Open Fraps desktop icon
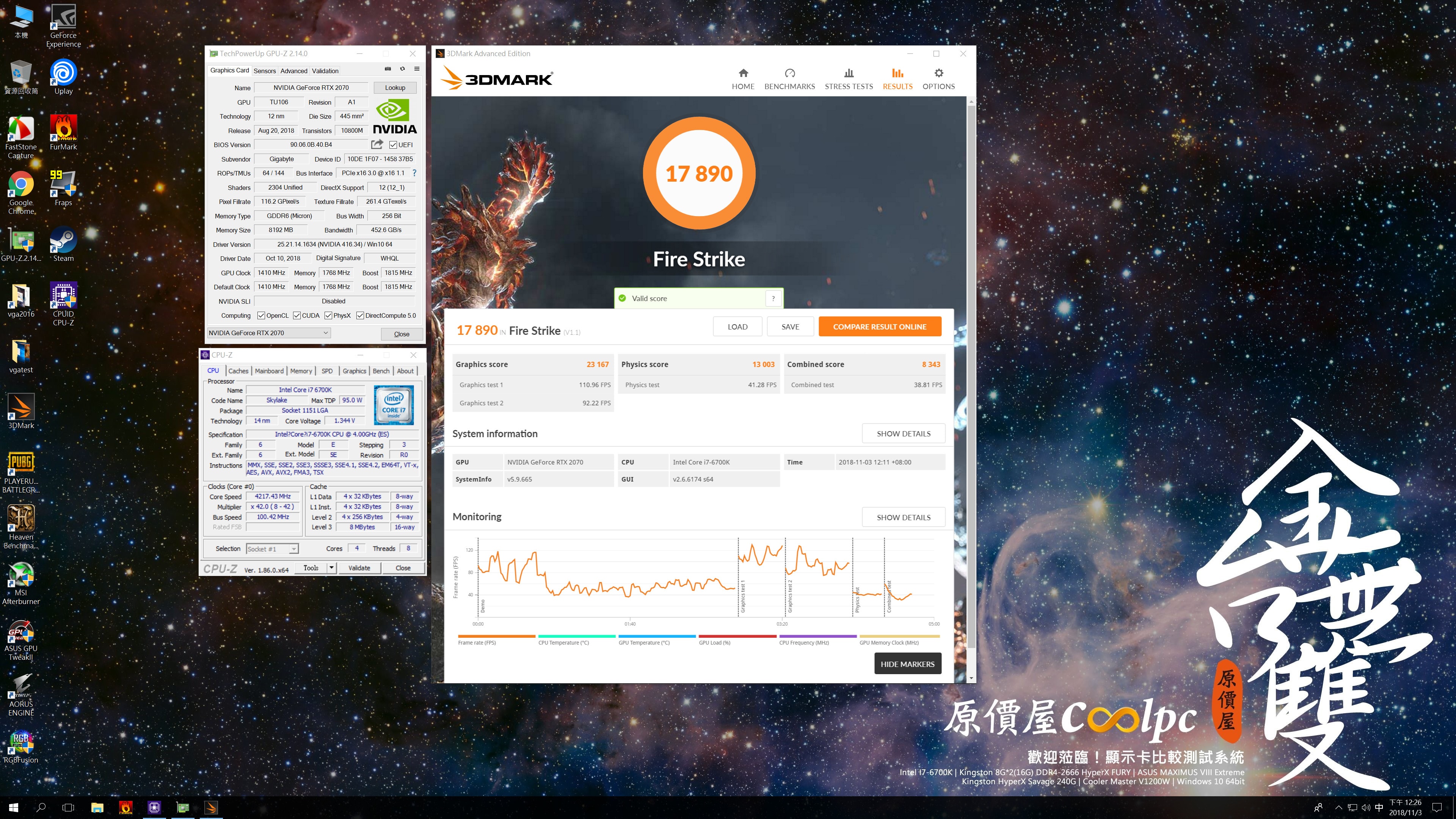Viewport: 1456px width, 819px height. coord(63,188)
